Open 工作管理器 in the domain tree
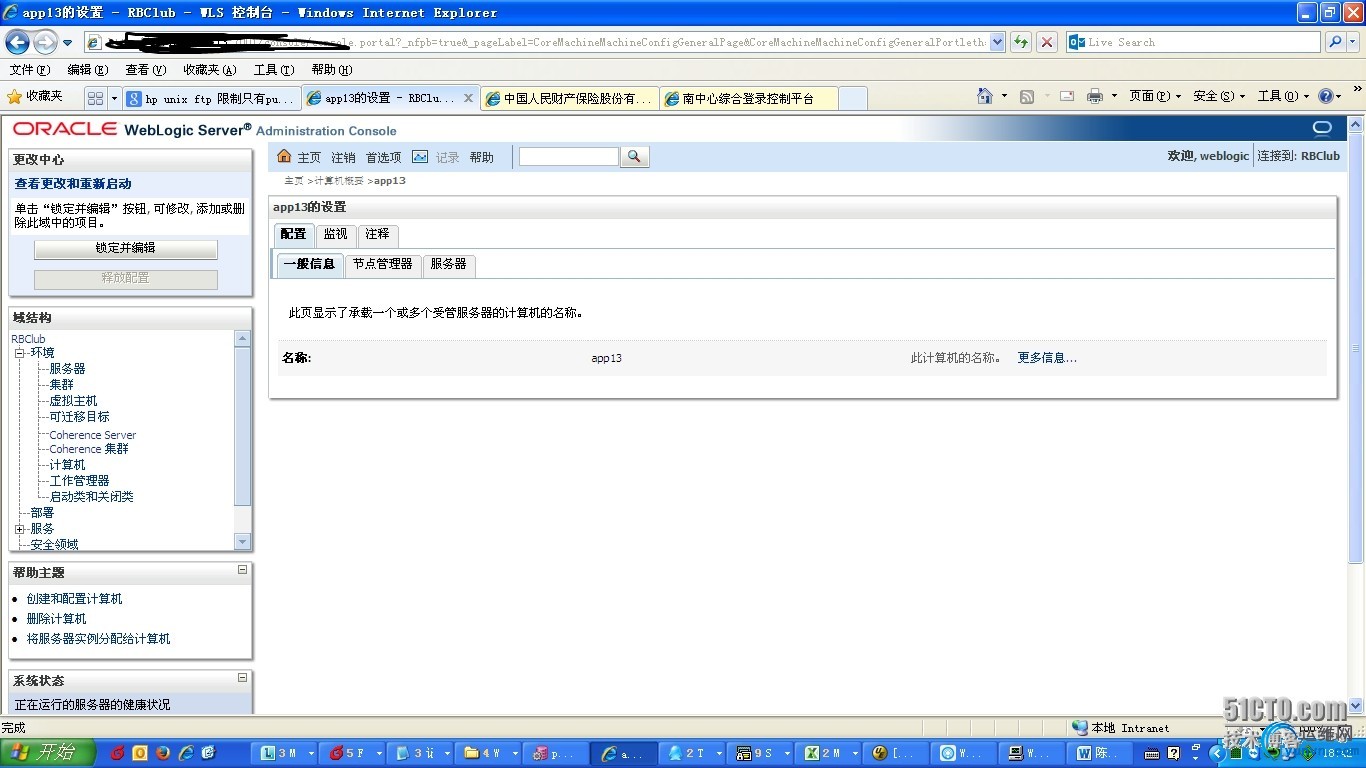 [80, 481]
